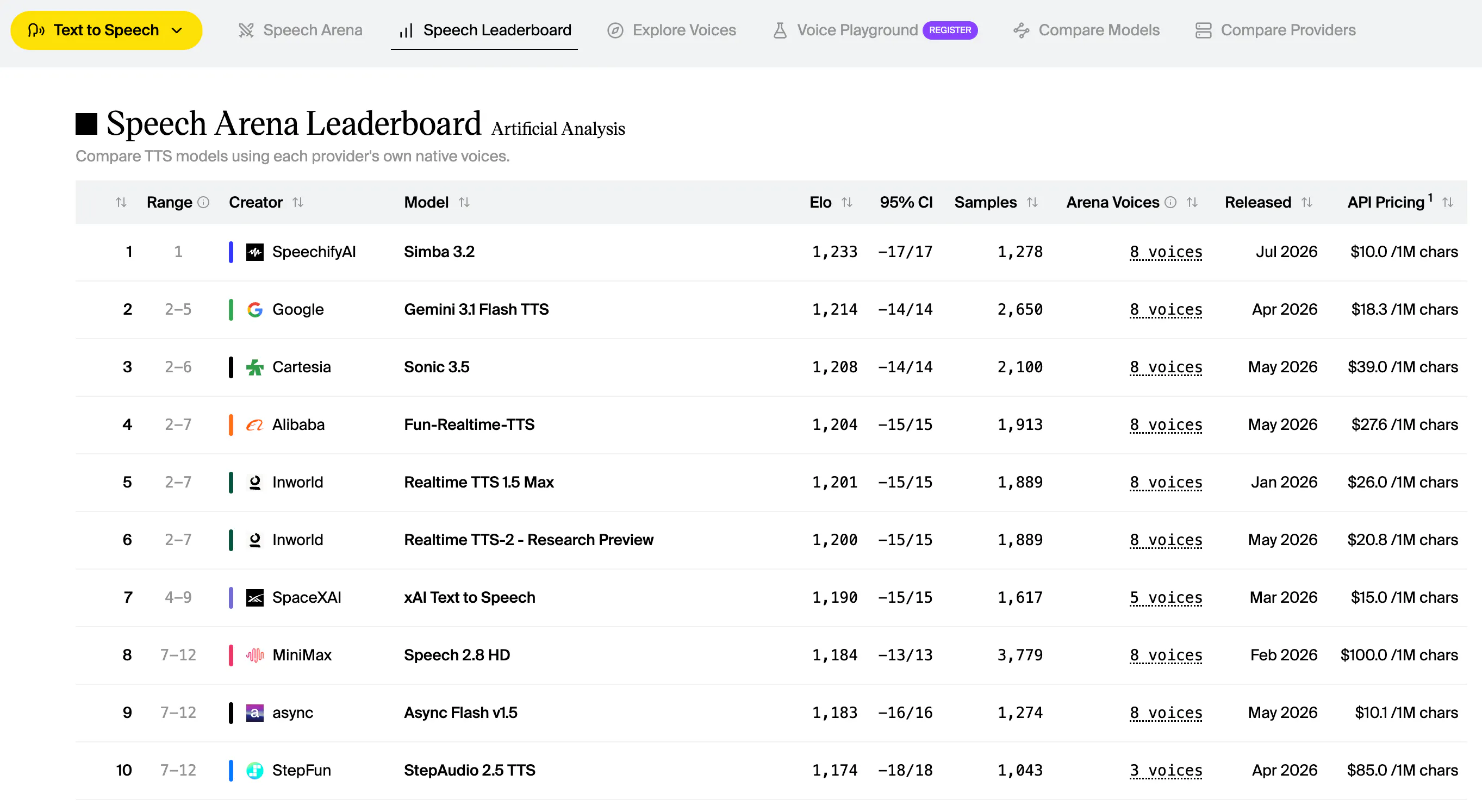Viewport: 1482px width, 812px height.
Task: Click the async logo icon
Action: pos(255,713)
